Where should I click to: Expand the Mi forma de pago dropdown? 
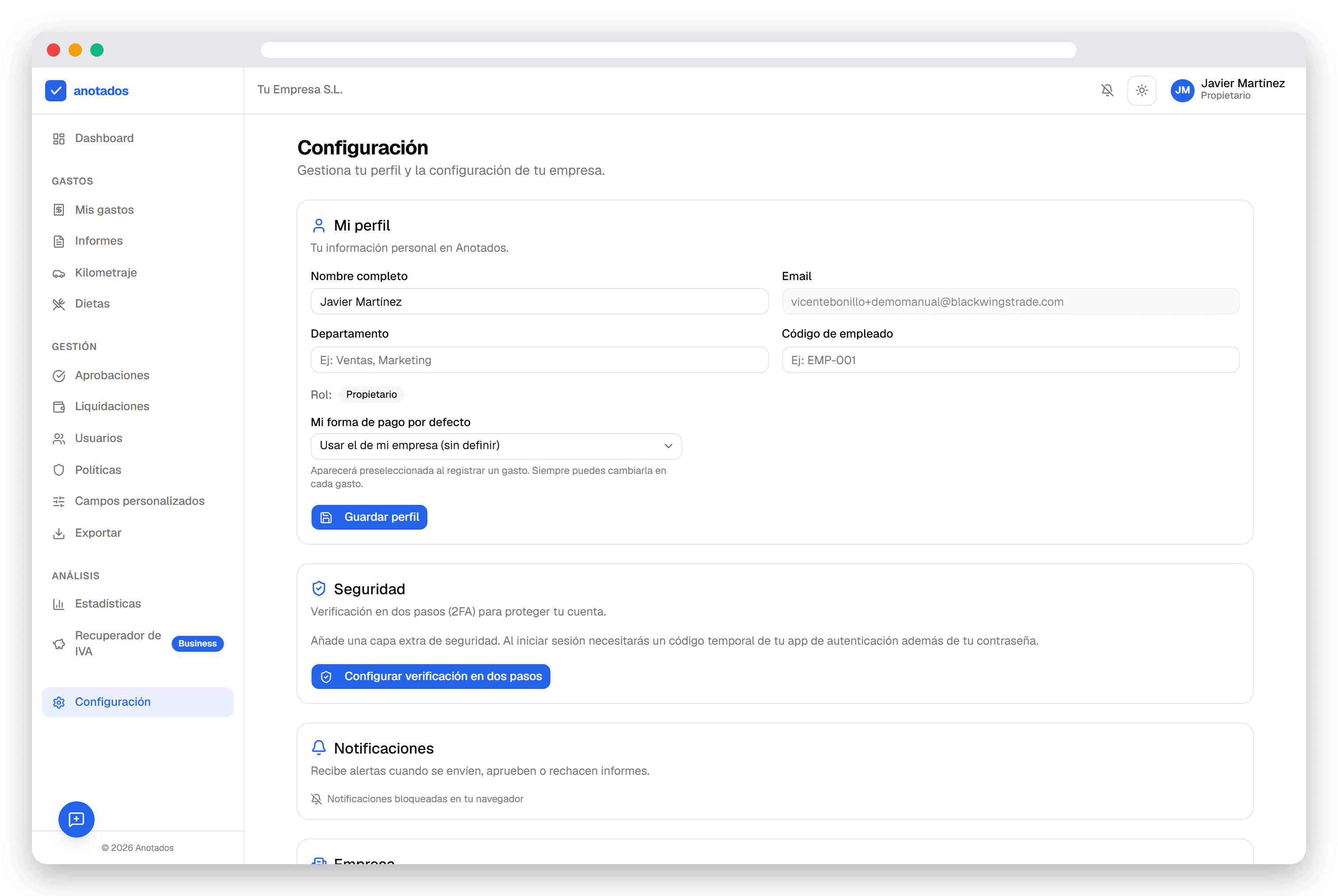pyautogui.click(x=496, y=446)
